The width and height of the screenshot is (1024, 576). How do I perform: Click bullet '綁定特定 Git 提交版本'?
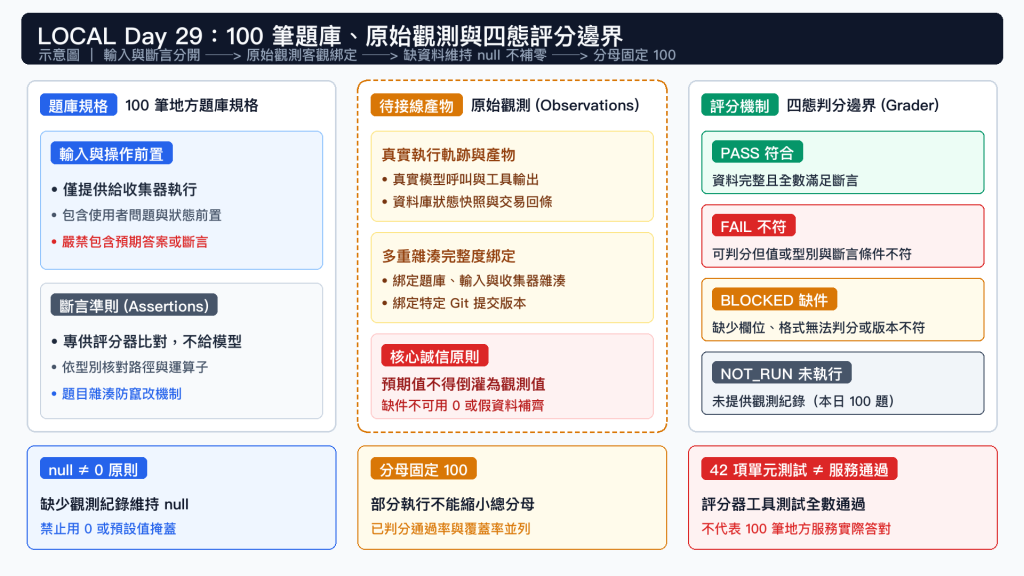pos(459,303)
